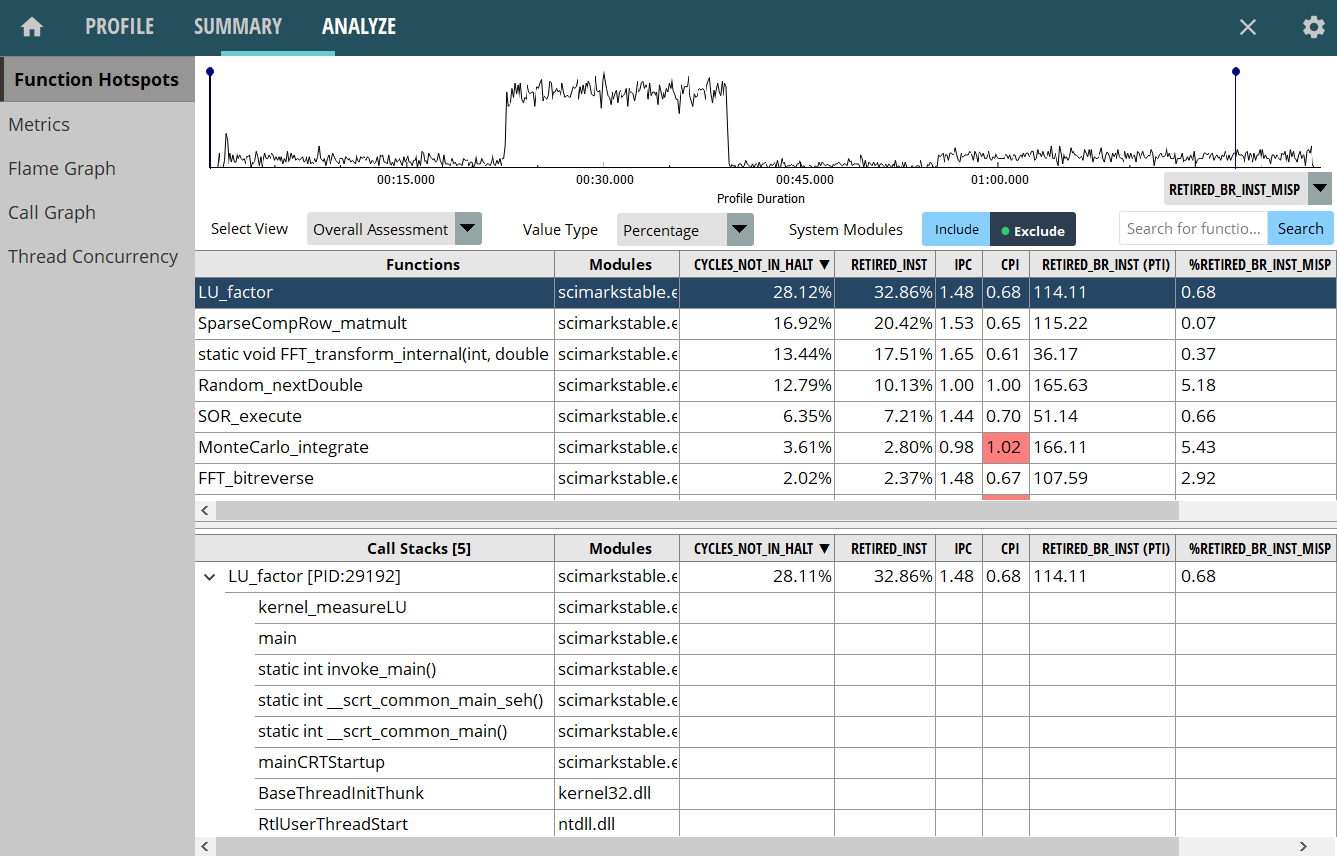The image size is (1337, 857).
Task: Switch to the PROFILE tab
Action: pyautogui.click(x=119, y=27)
